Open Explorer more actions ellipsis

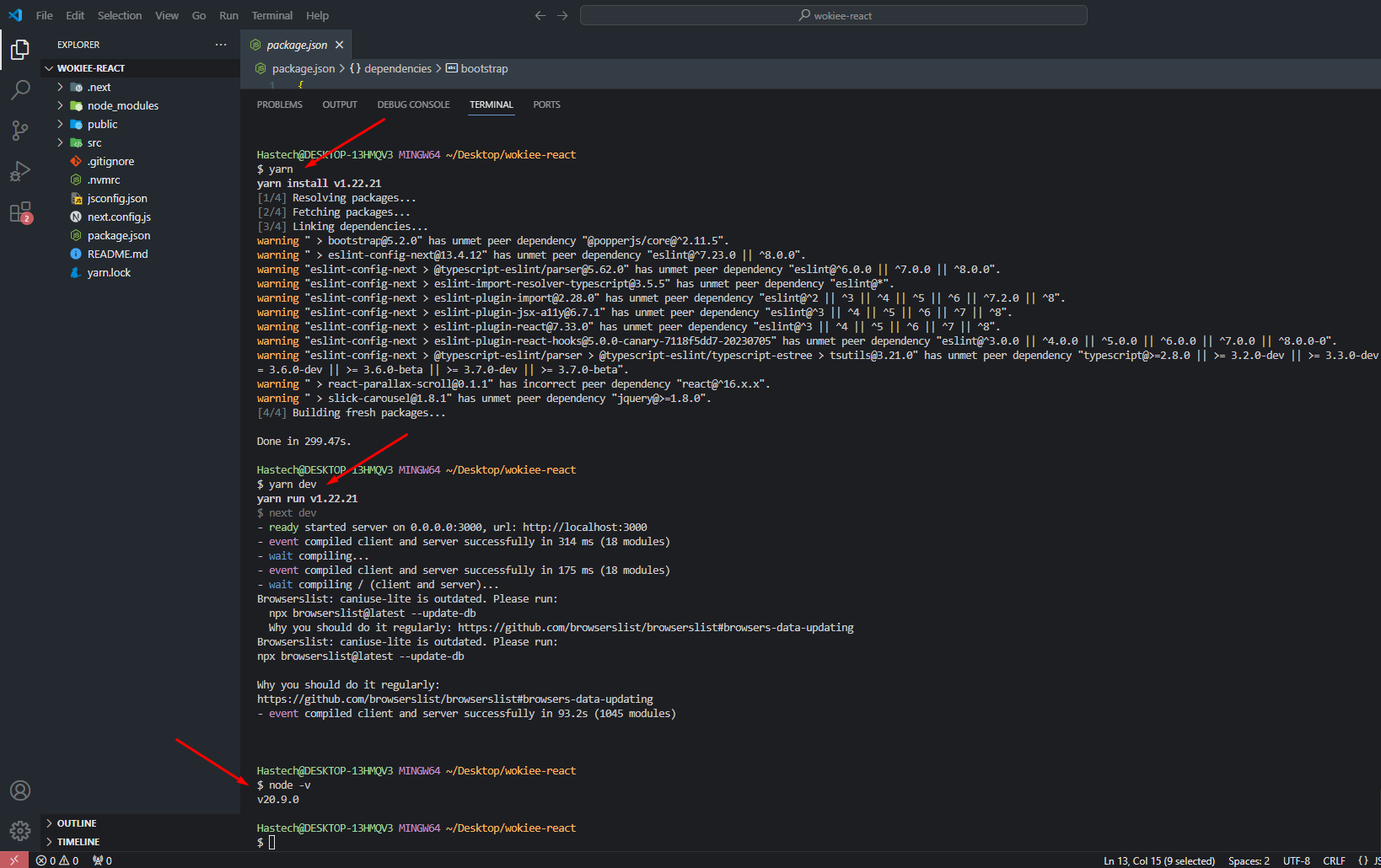(x=221, y=45)
